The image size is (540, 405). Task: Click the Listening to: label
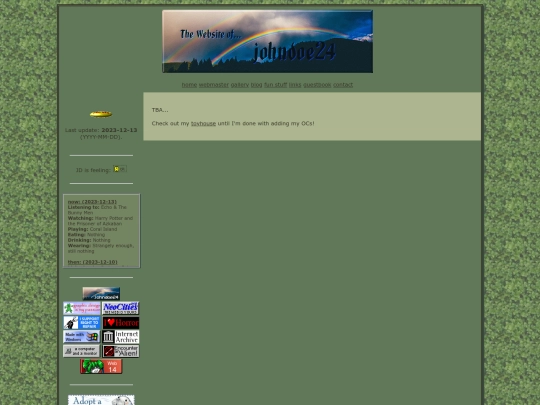(x=83, y=207)
